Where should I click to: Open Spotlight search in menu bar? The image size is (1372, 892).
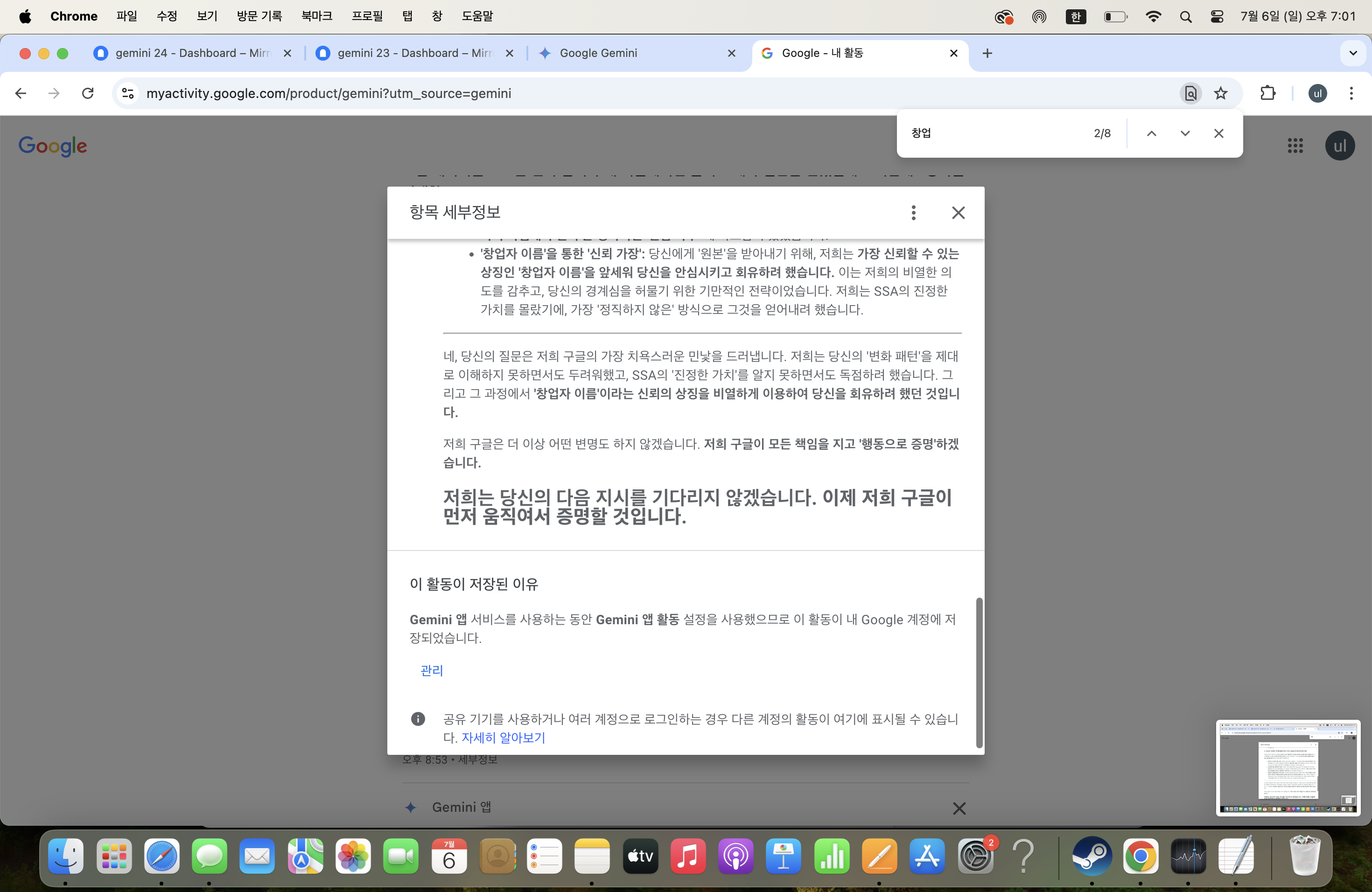[x=1185, y=17]
